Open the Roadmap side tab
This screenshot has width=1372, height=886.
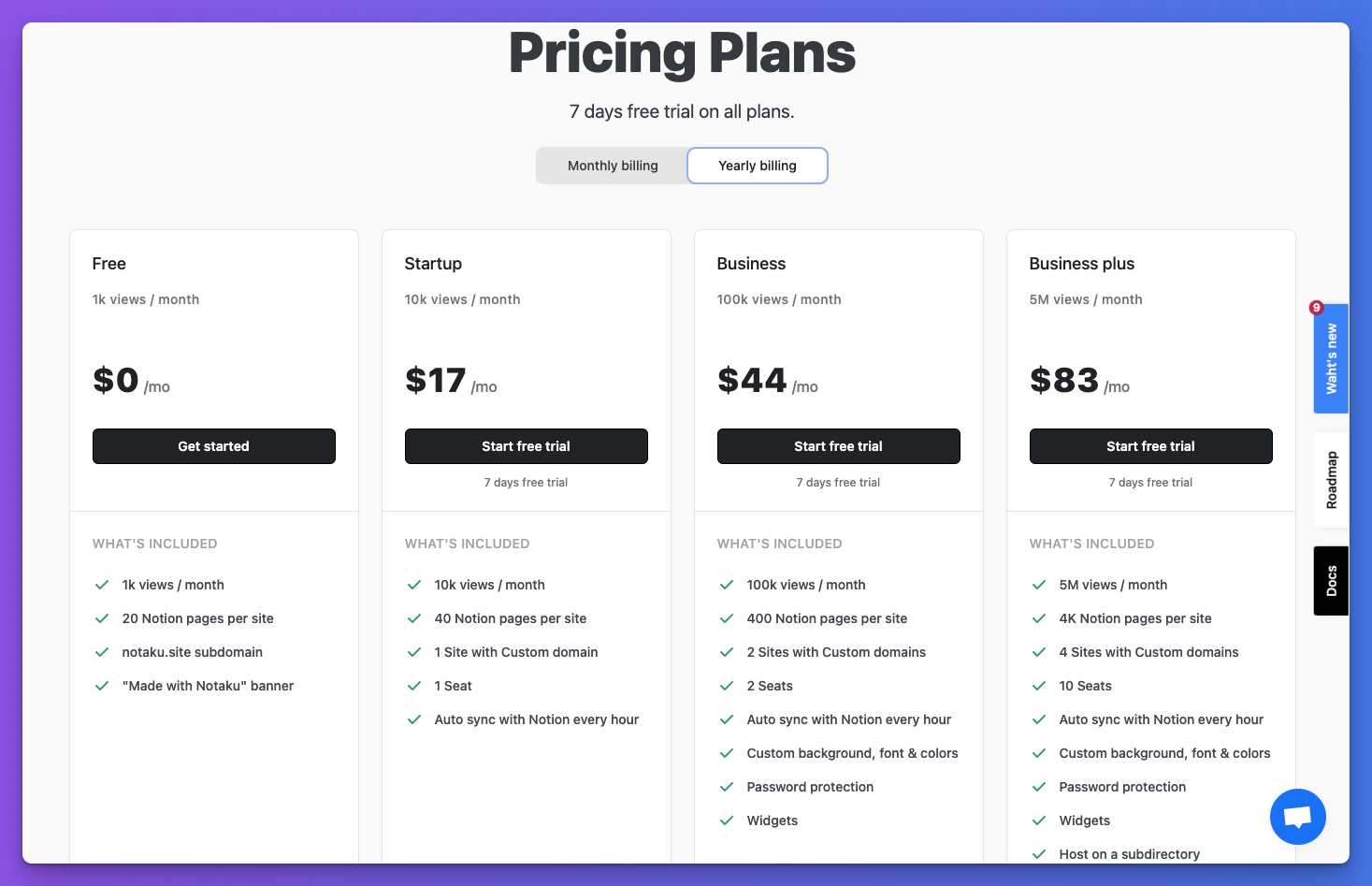(x=1331, y=480)
